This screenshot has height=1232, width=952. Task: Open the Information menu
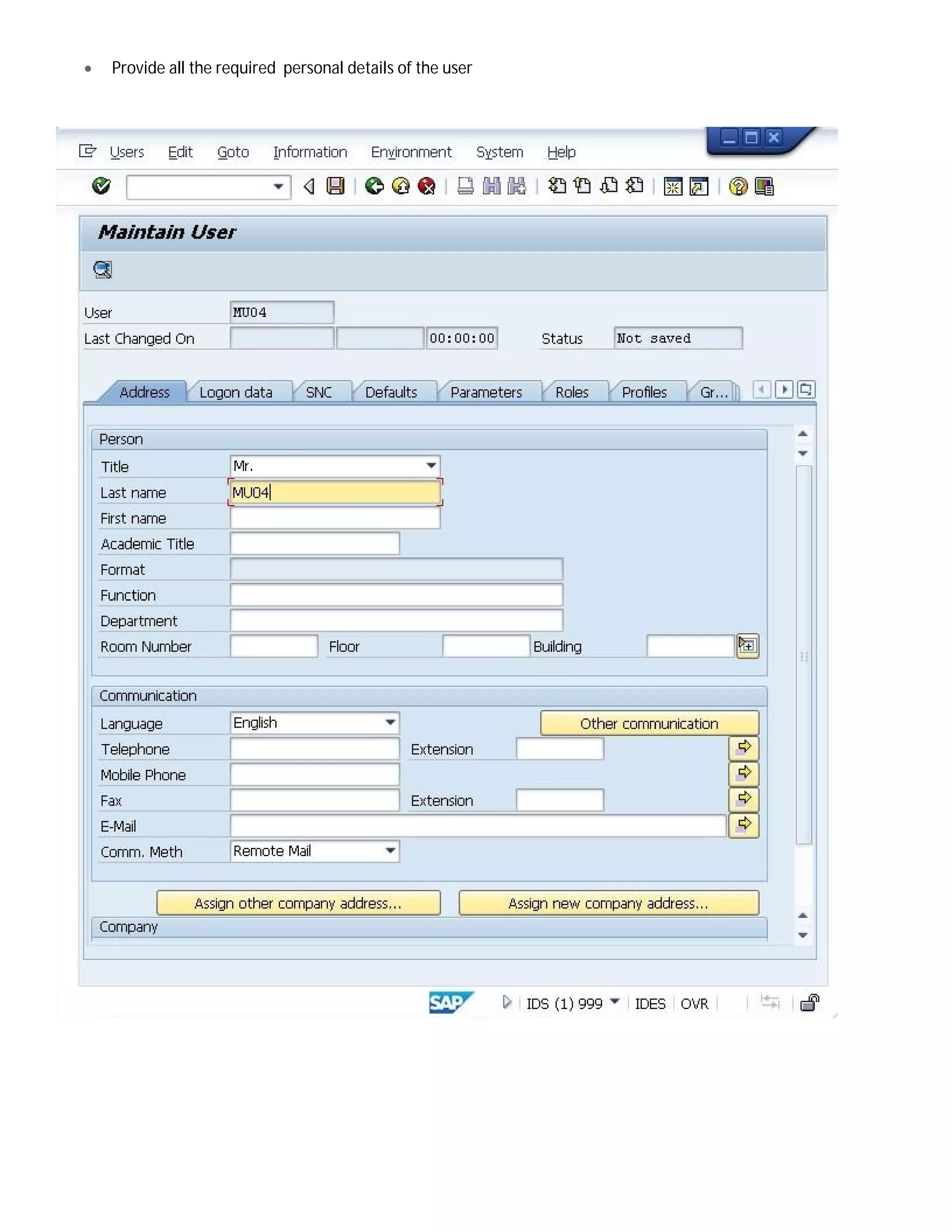(x=310, y=152)
